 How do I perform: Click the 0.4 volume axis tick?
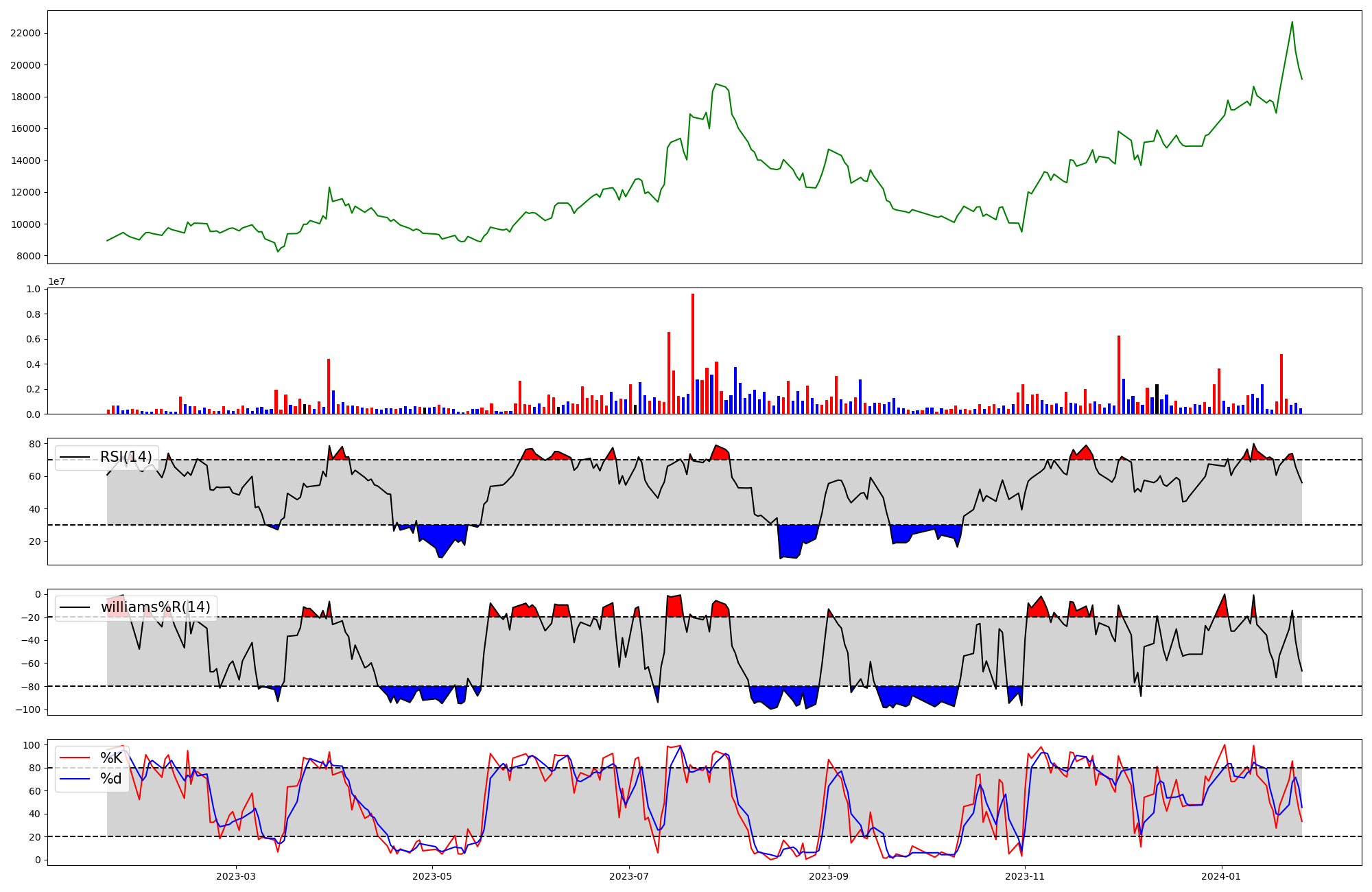click(34, 364)
